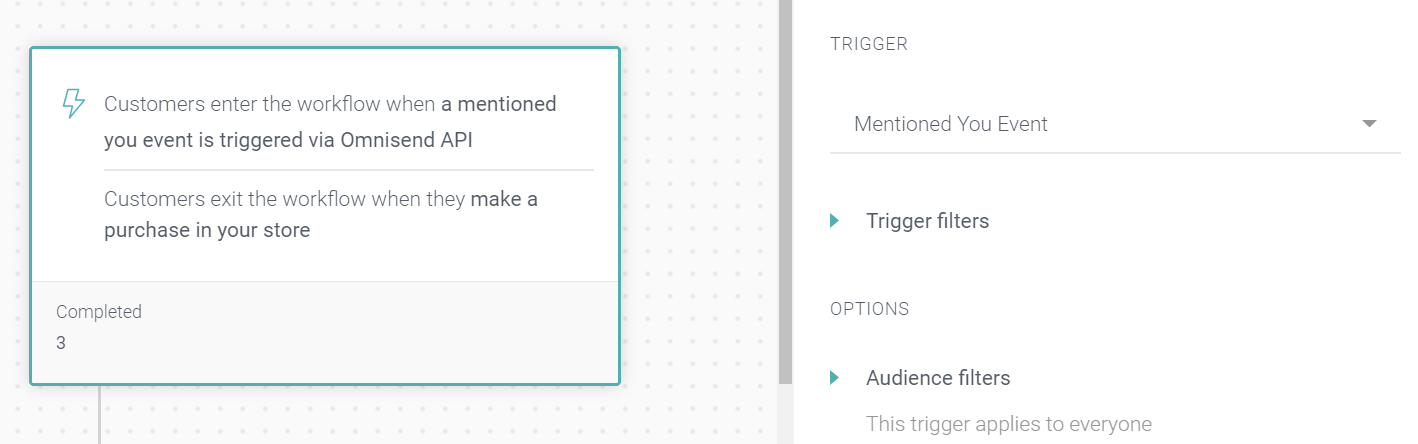Expand the Trigger filters triangle arrow

click(x=835, y=221)
